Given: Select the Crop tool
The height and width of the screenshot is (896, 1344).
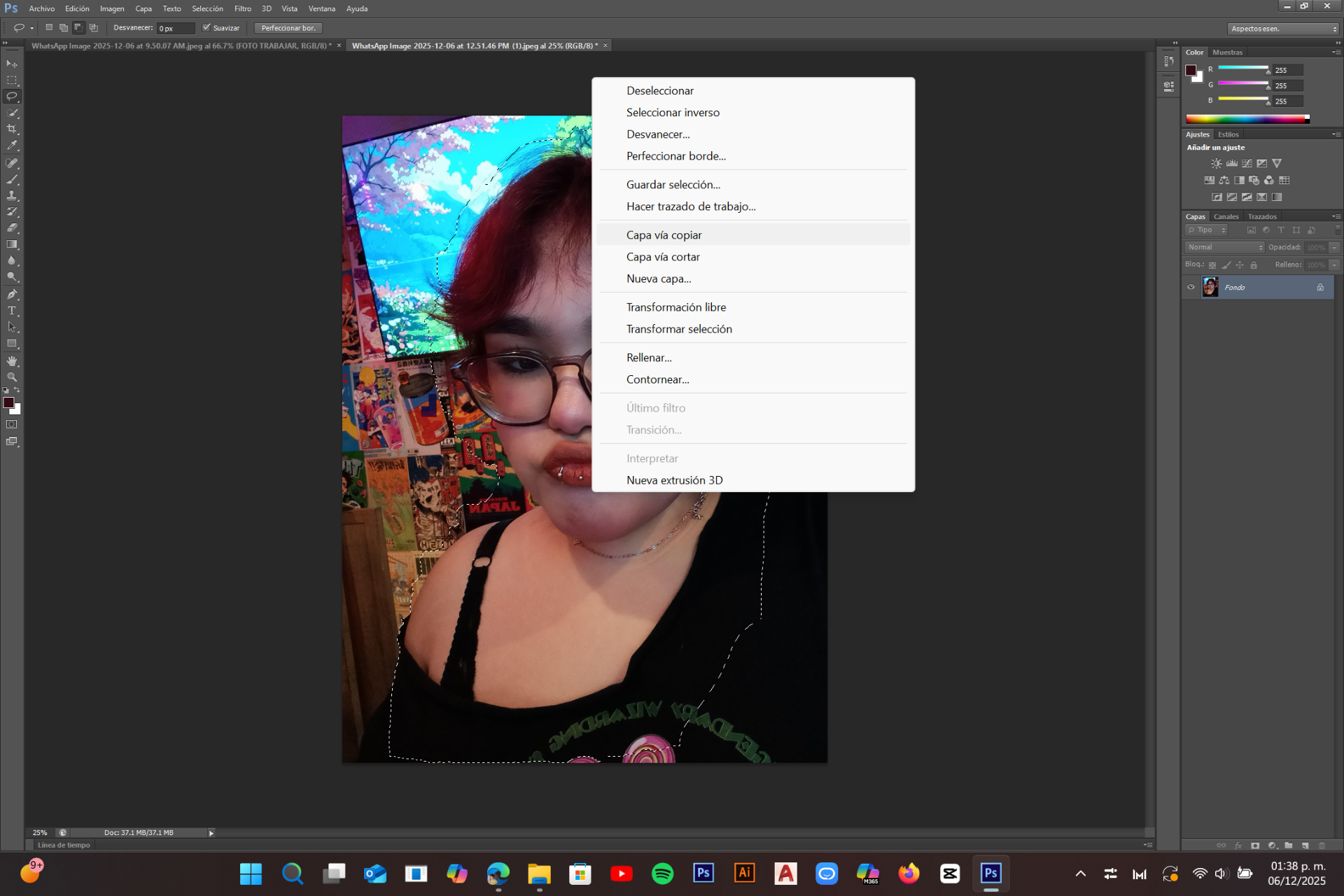Looking at the screenshot, I should pyautogui.click(x=12, y=129).
